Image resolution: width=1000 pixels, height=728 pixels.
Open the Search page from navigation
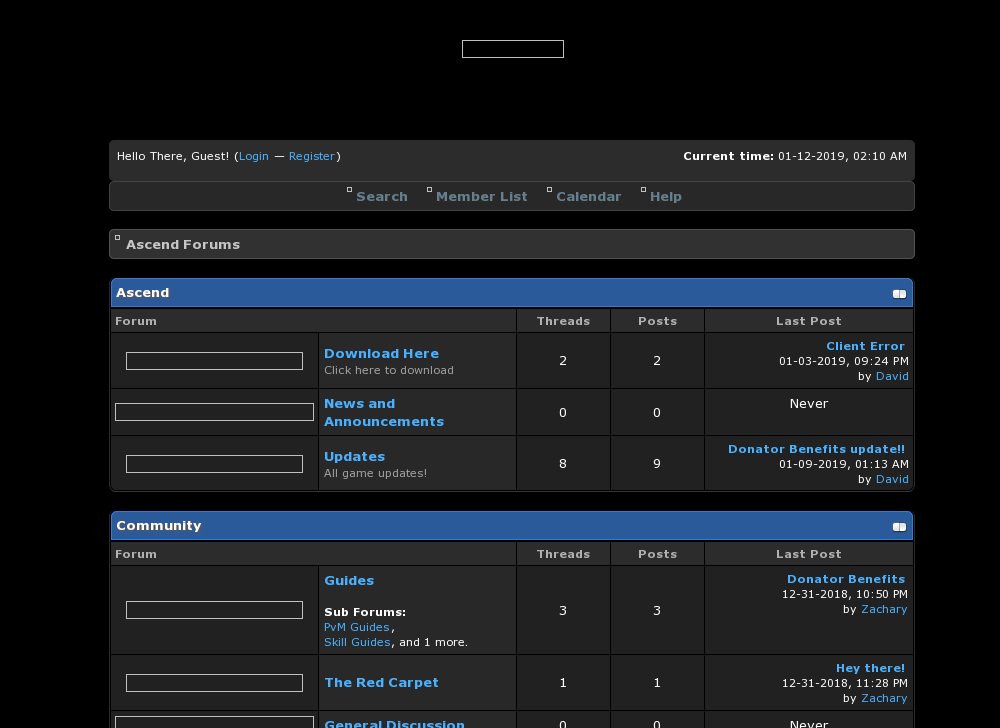point(382,197)
